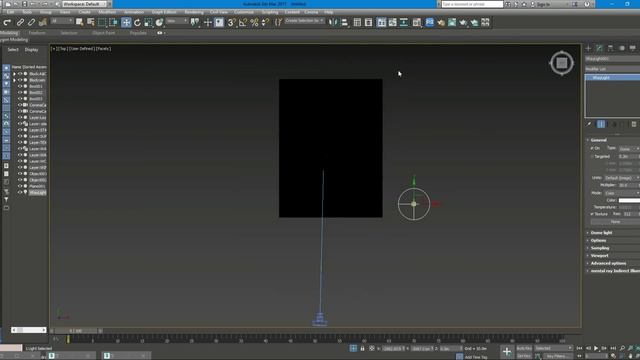Select the Select Object tool
Viewport: 640px width, 360px height.
click(79, 22)
